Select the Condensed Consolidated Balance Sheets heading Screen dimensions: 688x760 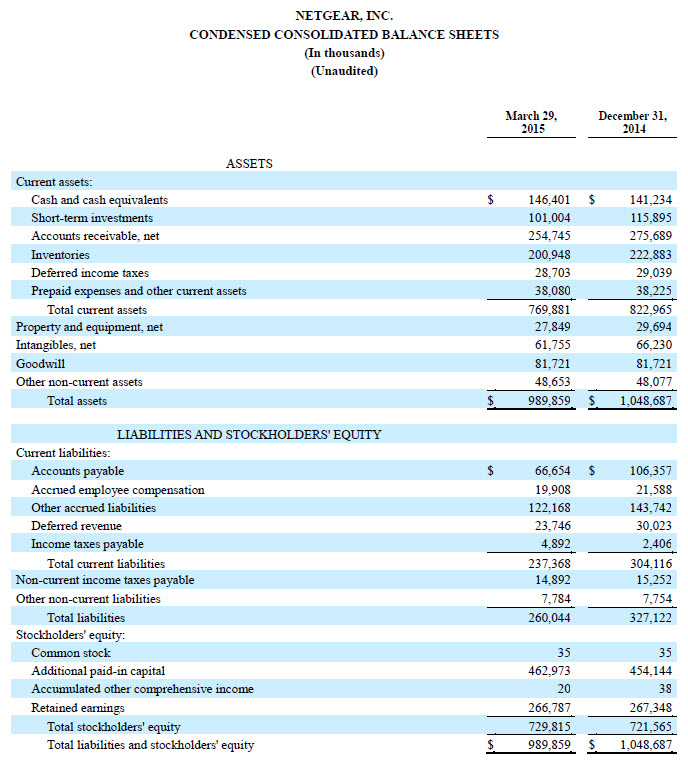(x=344, y=35)
